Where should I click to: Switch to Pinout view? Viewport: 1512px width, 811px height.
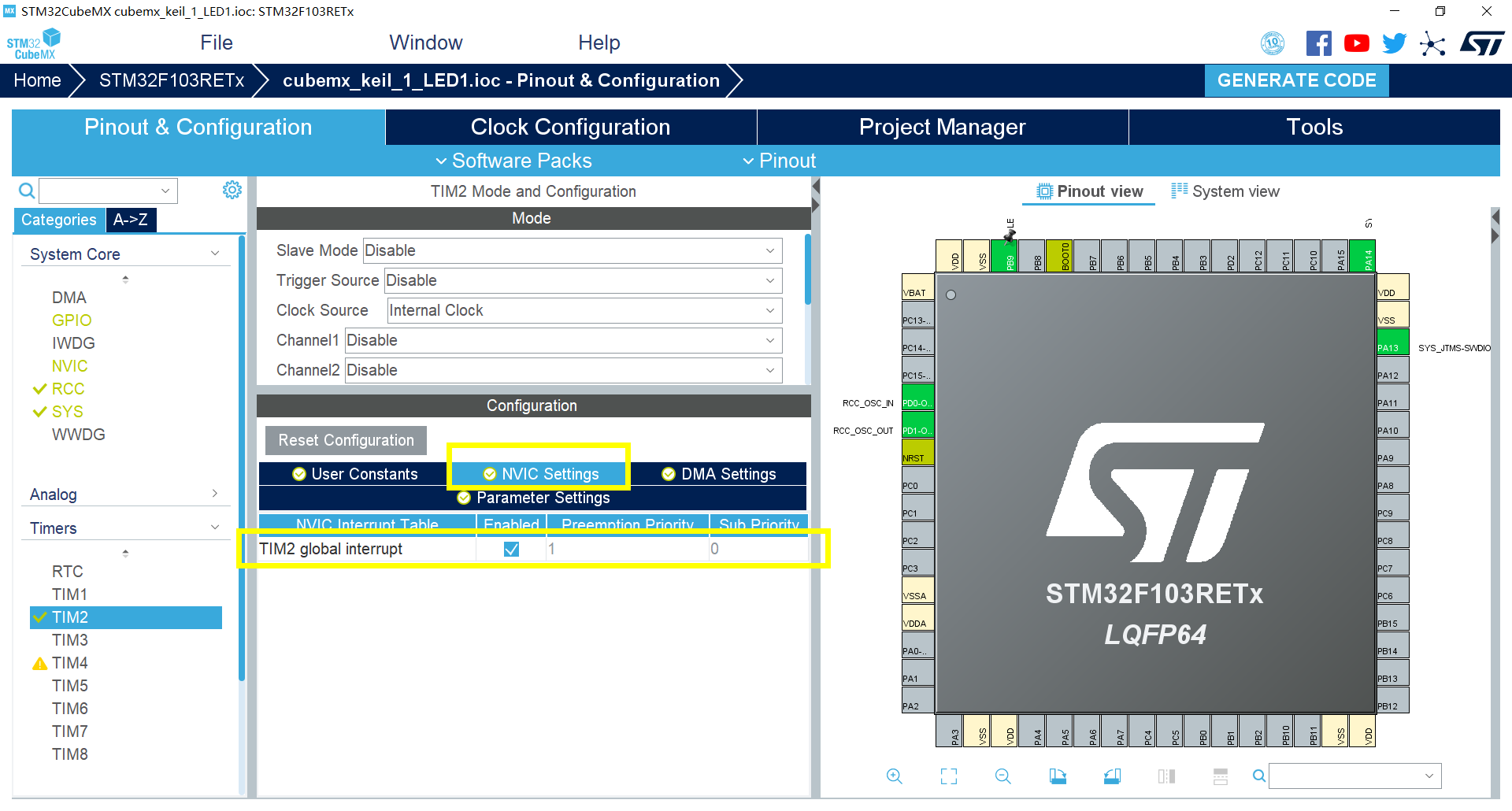coord(1090,191)
